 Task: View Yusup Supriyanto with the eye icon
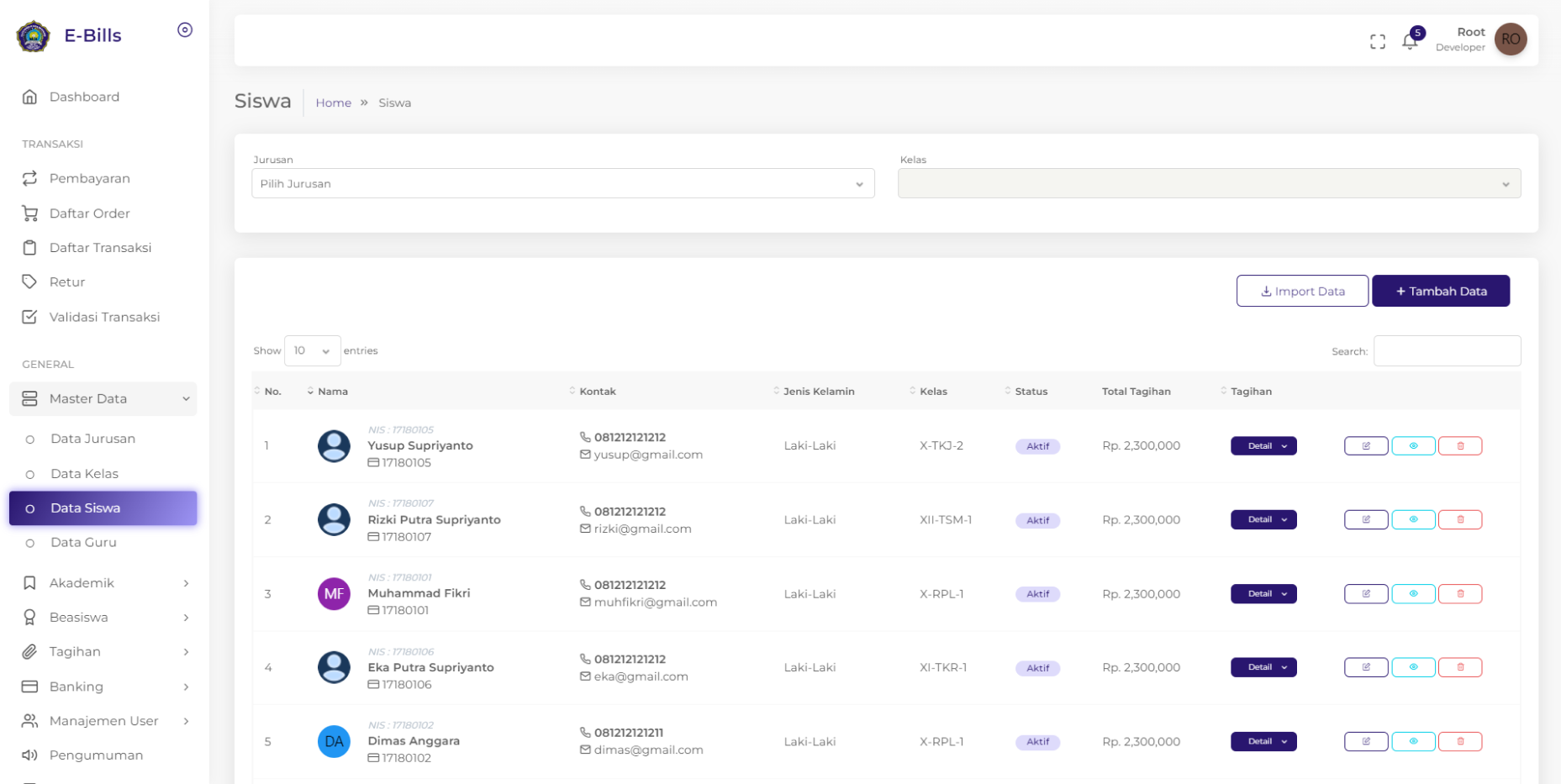[1413, 446]
